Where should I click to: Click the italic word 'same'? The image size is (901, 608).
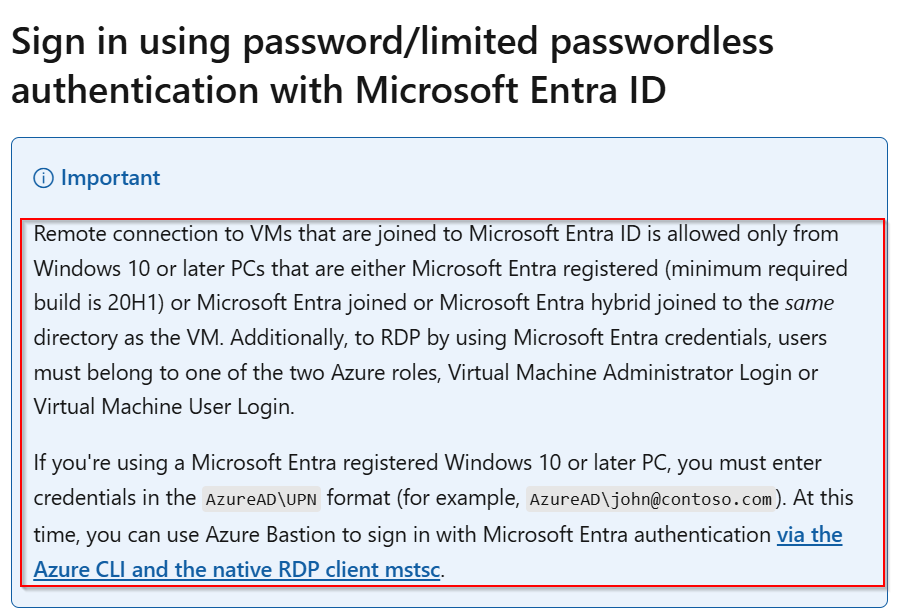810,303
